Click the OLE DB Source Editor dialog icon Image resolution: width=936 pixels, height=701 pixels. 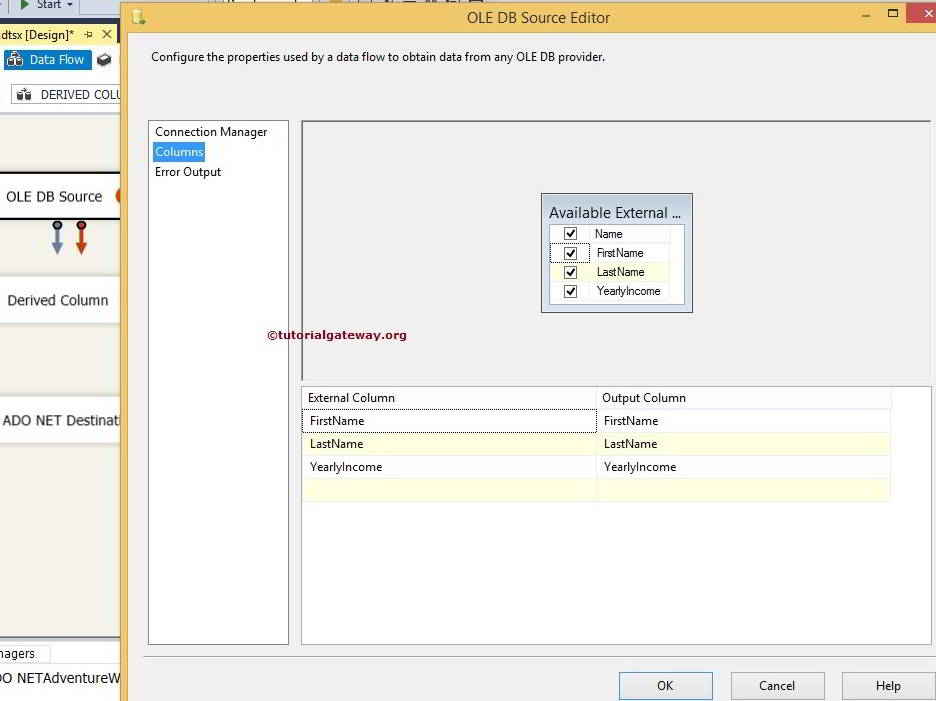(x=138, y=17)
